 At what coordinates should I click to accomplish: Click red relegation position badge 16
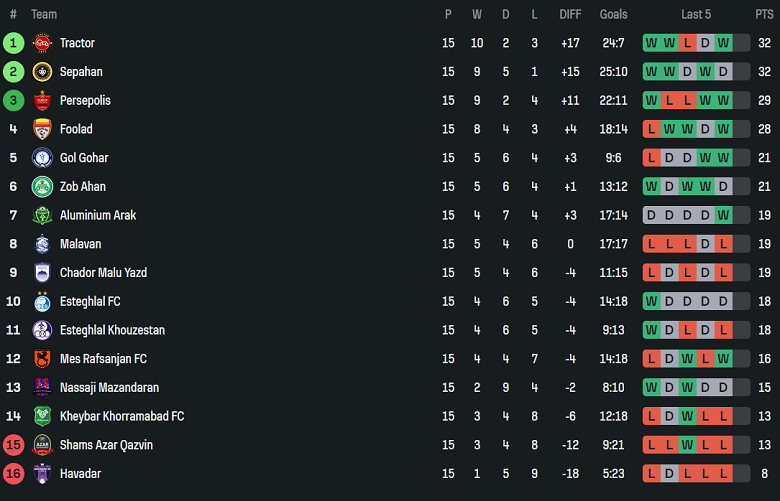(13, 474)
